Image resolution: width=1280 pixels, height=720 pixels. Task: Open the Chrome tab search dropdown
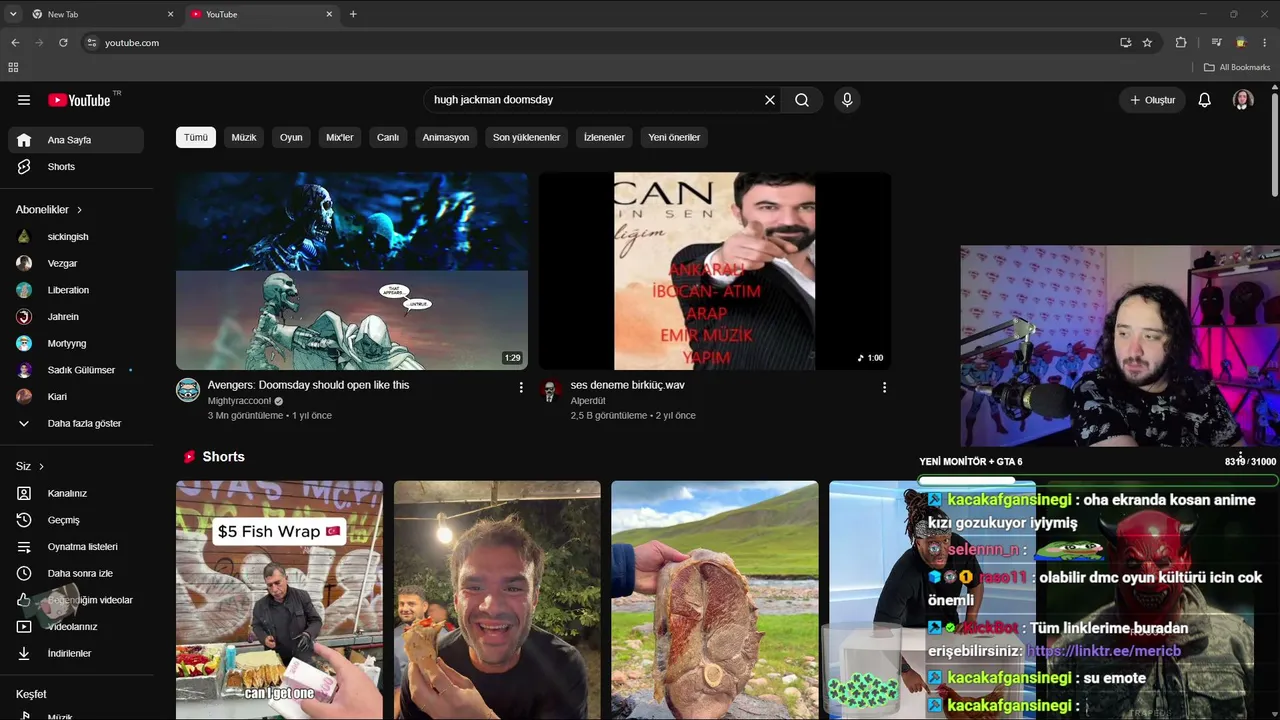pyautogui.click(x=13, y=14)
